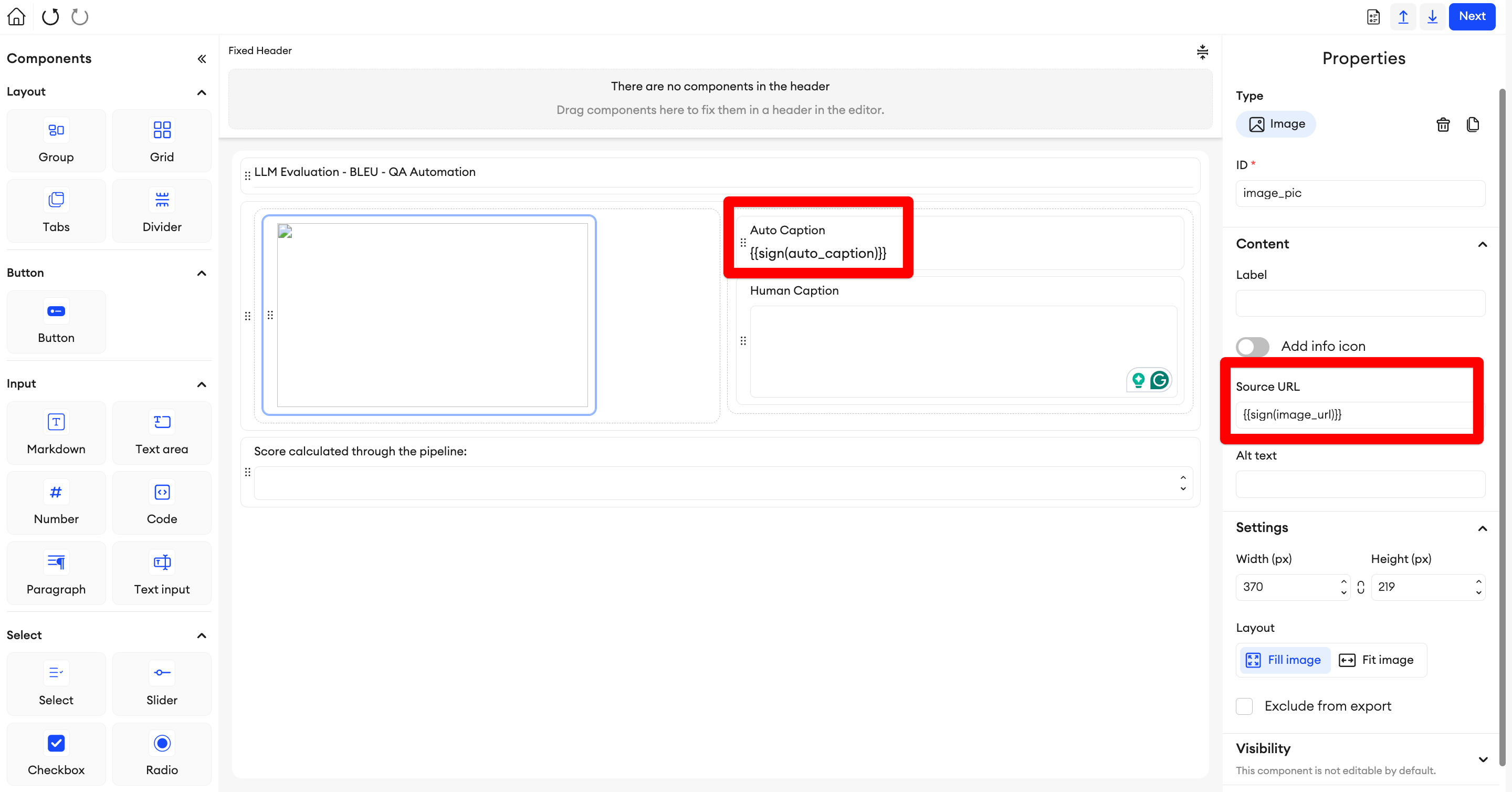This screenshot has width=1512, height=792.
Task: Click the undo arrow icon
Action: click(50, 16)
